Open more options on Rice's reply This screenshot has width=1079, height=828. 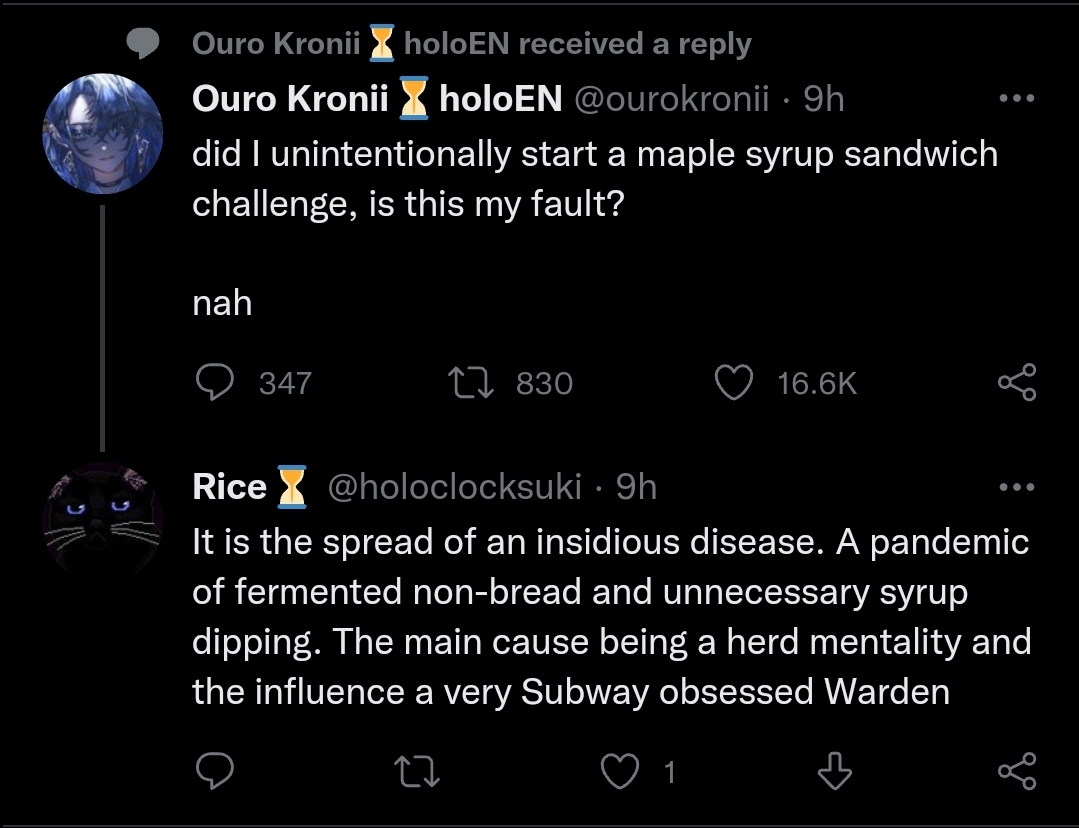click(1017, 487)
